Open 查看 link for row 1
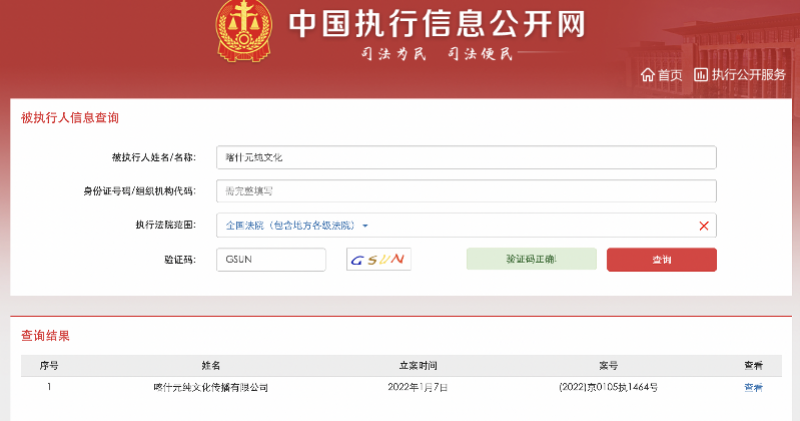The height and width of the screenshot is (421, 800). (753, 388)
